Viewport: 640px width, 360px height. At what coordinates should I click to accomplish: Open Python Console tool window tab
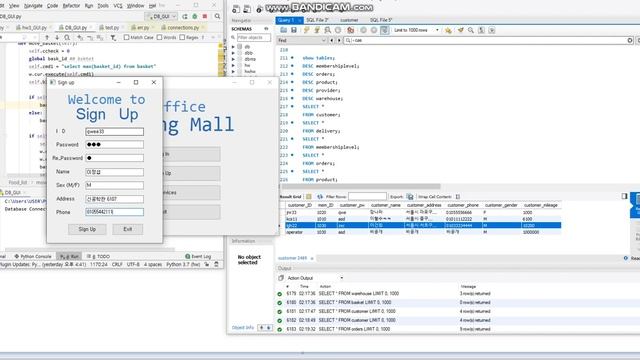33,256
